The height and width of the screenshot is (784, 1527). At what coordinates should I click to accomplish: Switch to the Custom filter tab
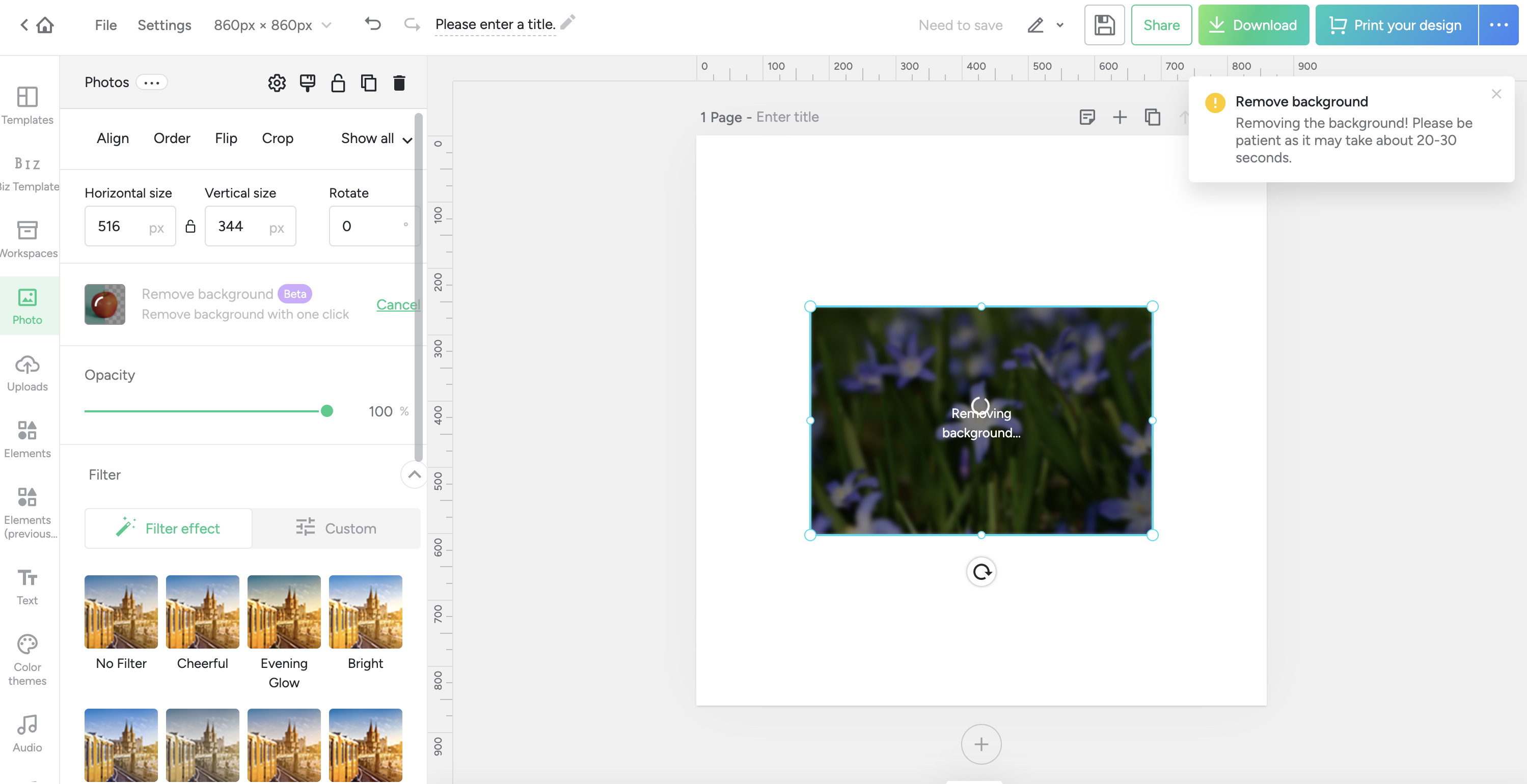336,528
